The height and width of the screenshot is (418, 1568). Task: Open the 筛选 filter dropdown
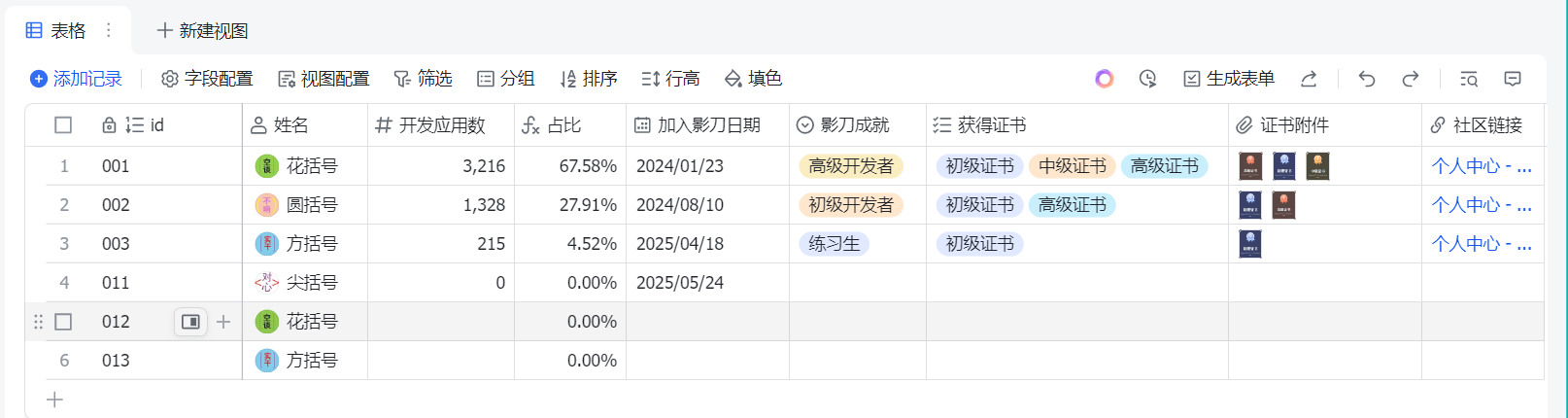point(423,79)
